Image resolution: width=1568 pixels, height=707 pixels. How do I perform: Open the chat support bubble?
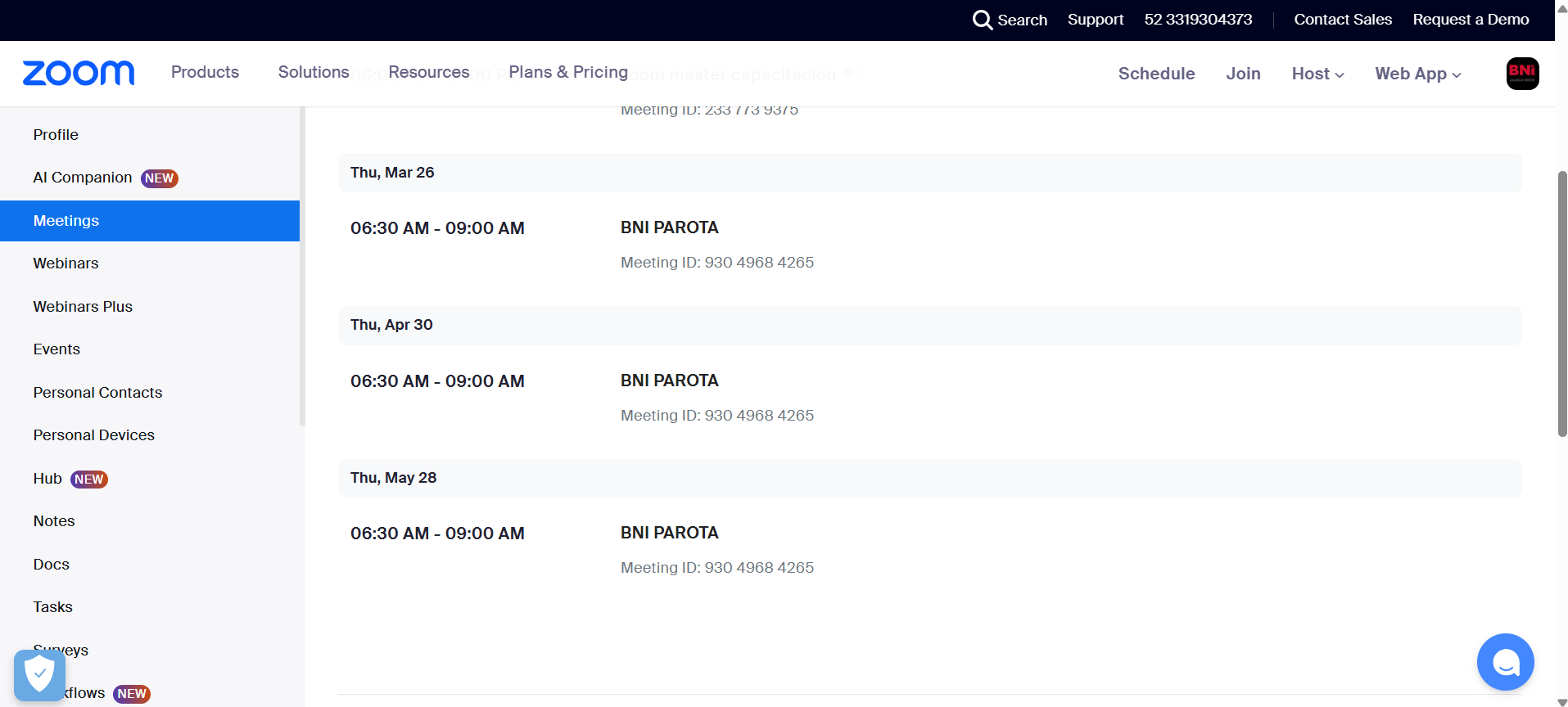(1505, 662)
